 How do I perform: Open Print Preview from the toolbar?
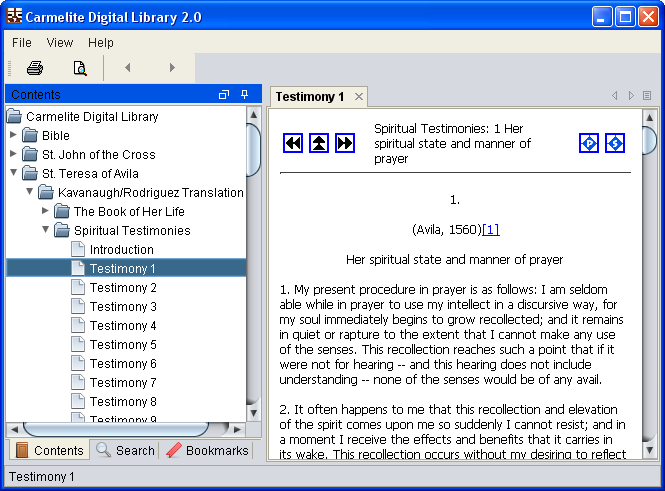point(80,68)
